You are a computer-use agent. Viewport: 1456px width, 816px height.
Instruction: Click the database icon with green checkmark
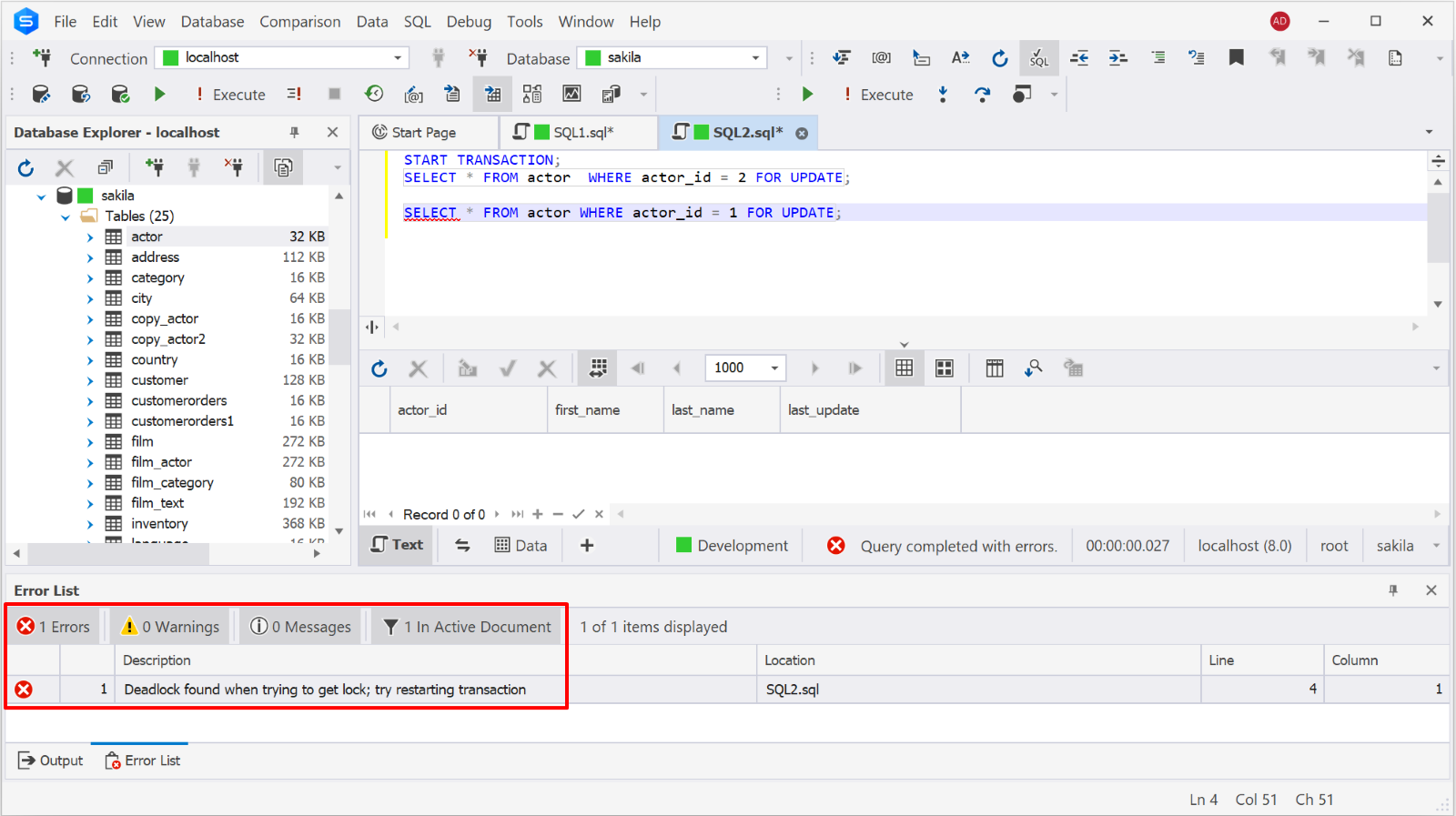[x=120, y=94]
